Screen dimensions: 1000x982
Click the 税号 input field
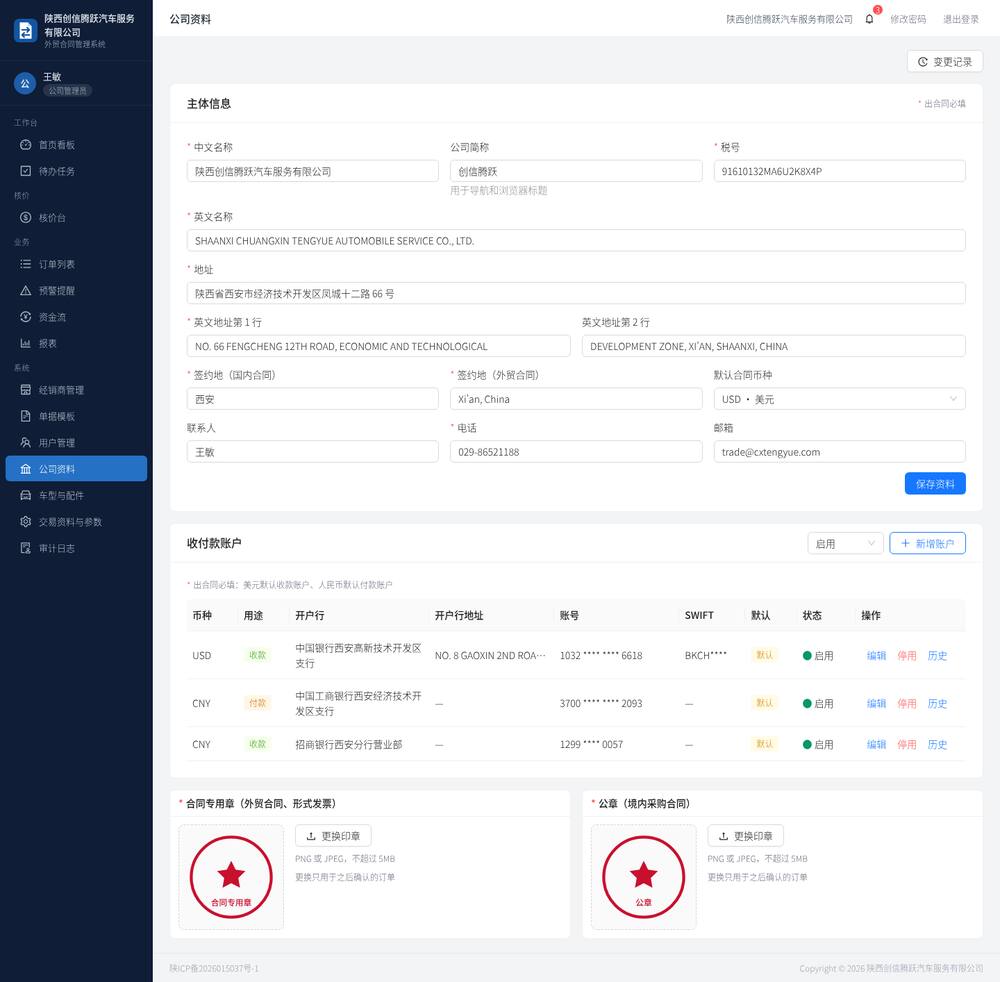[839, 171]
